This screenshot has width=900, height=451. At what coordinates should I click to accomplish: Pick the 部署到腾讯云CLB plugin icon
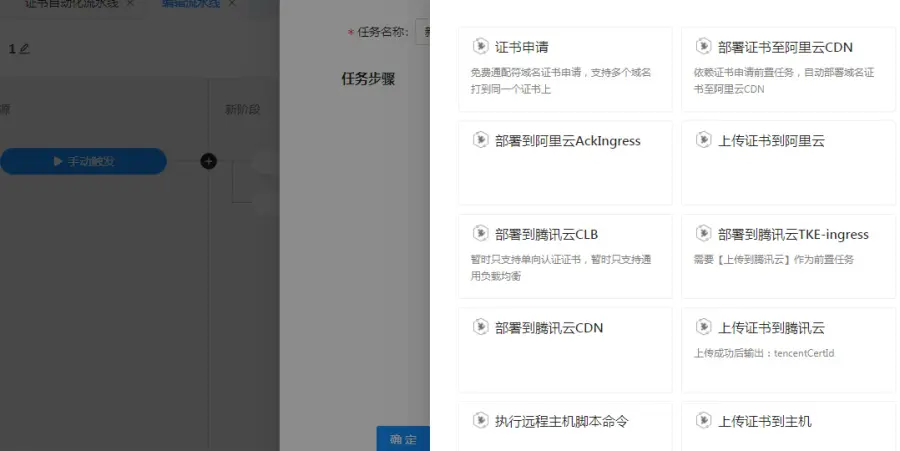480,233
